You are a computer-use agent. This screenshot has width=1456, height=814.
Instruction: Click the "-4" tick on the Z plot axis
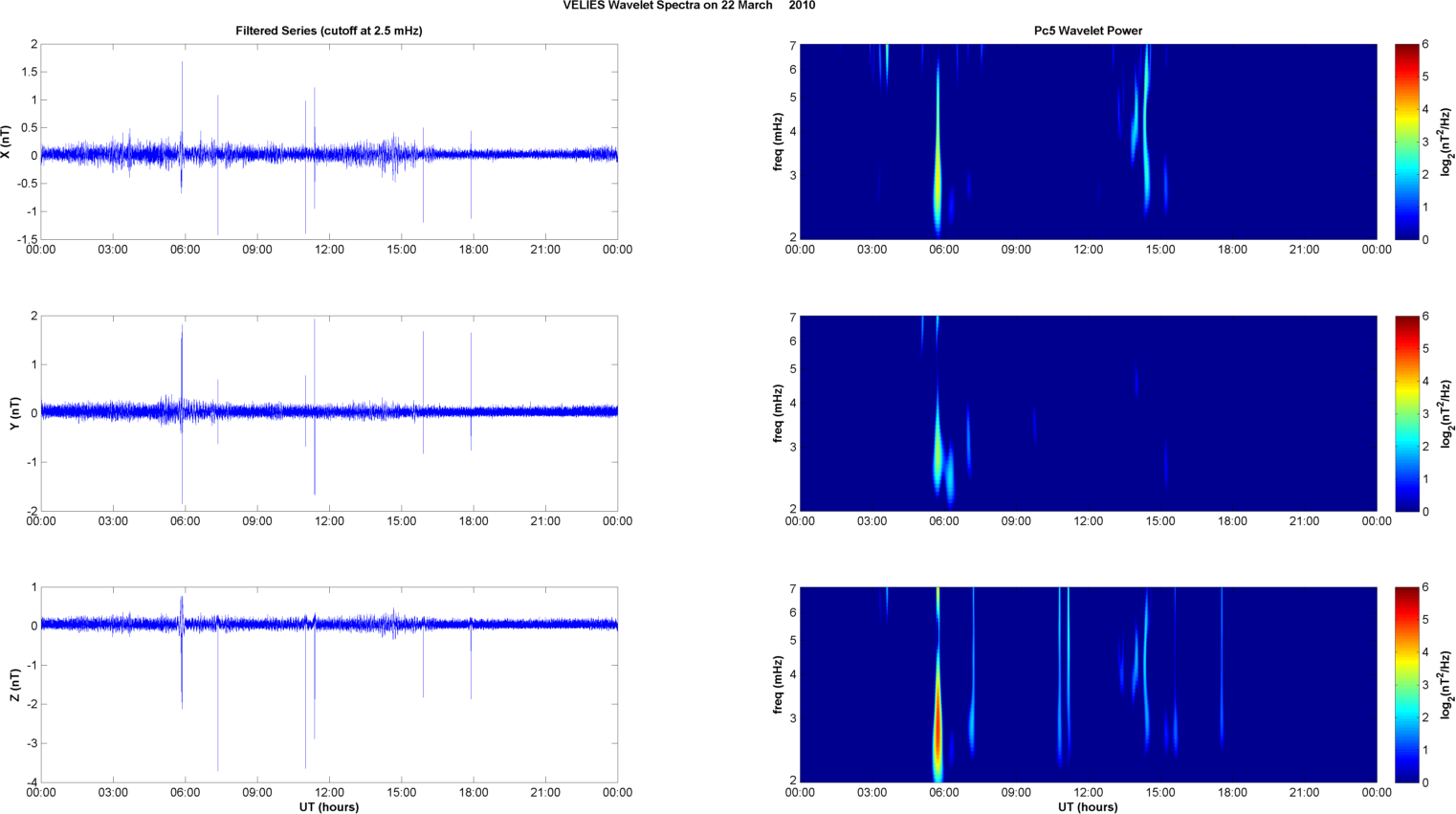(32, 782)
